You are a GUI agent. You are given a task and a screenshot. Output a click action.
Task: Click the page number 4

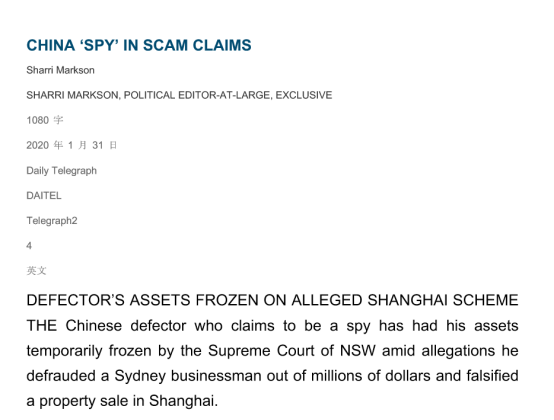(29, 246)
